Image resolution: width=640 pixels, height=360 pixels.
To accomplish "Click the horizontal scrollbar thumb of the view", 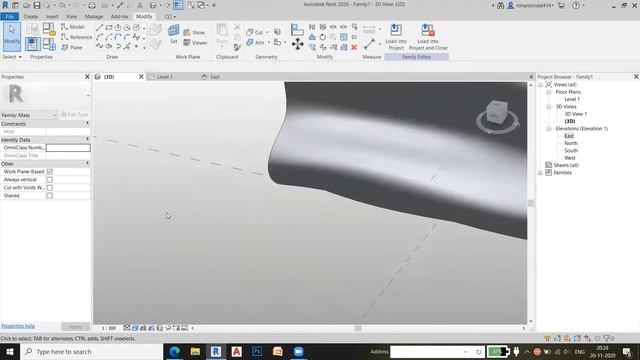I will click(358, 328).
